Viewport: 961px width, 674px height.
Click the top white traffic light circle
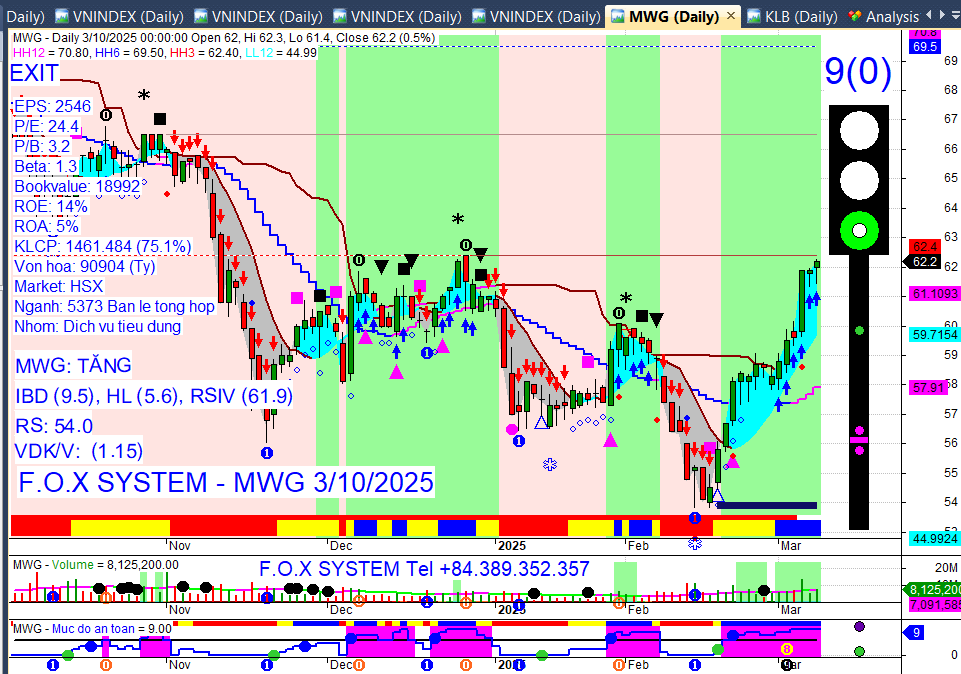pos(859,130)
